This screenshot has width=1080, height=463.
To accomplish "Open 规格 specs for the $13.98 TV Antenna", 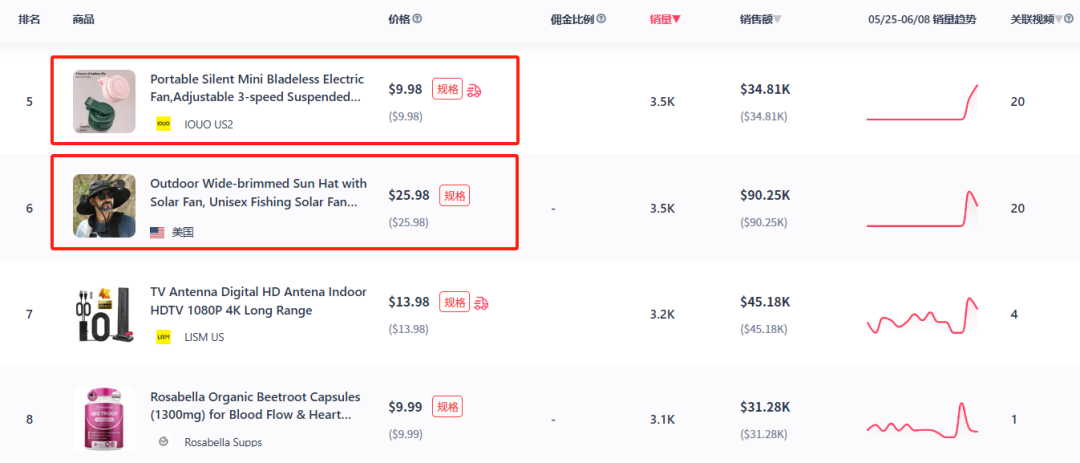I will [x=454, y=302].
